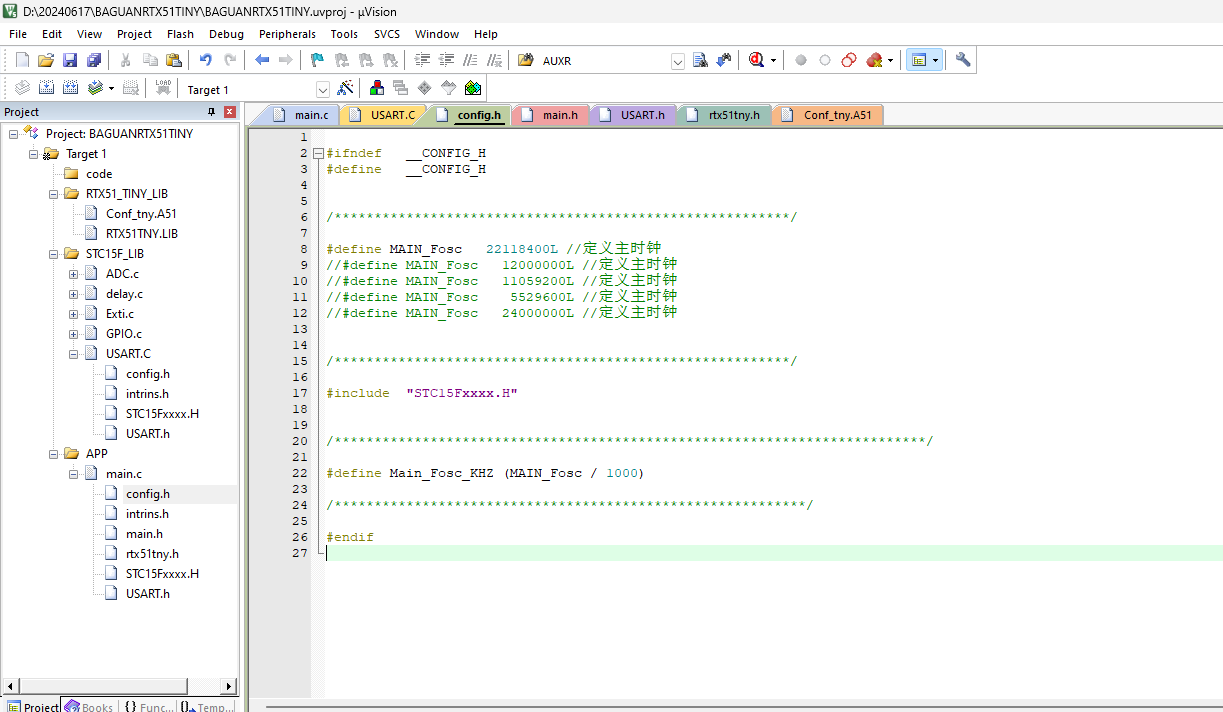This screenshot has width=1223, height=712.
Task: Insert a bookmark with the flag icon
Action: tap(317, 60)
